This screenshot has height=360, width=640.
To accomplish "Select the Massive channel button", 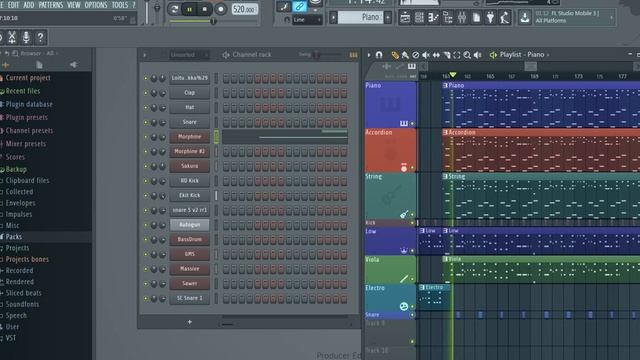I will coord(189,269).
